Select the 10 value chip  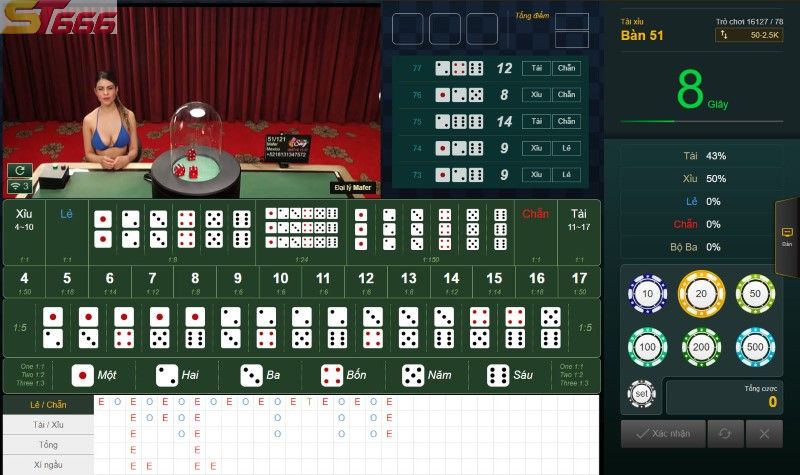pos(647,294)
